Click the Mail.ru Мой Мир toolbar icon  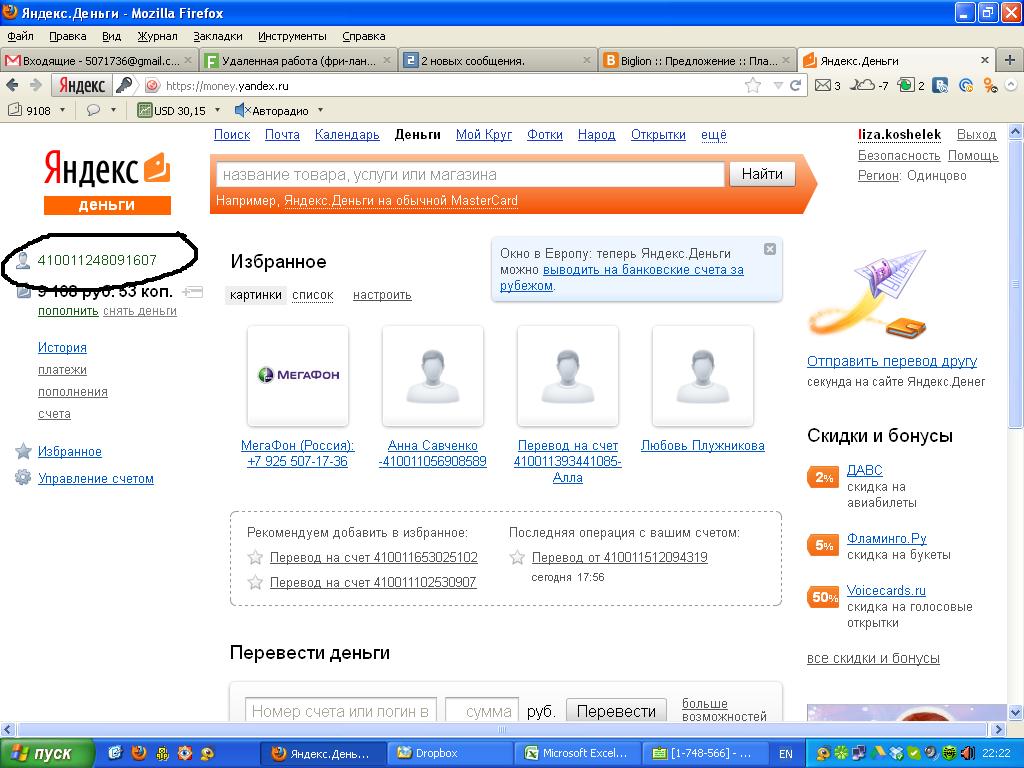966,85
